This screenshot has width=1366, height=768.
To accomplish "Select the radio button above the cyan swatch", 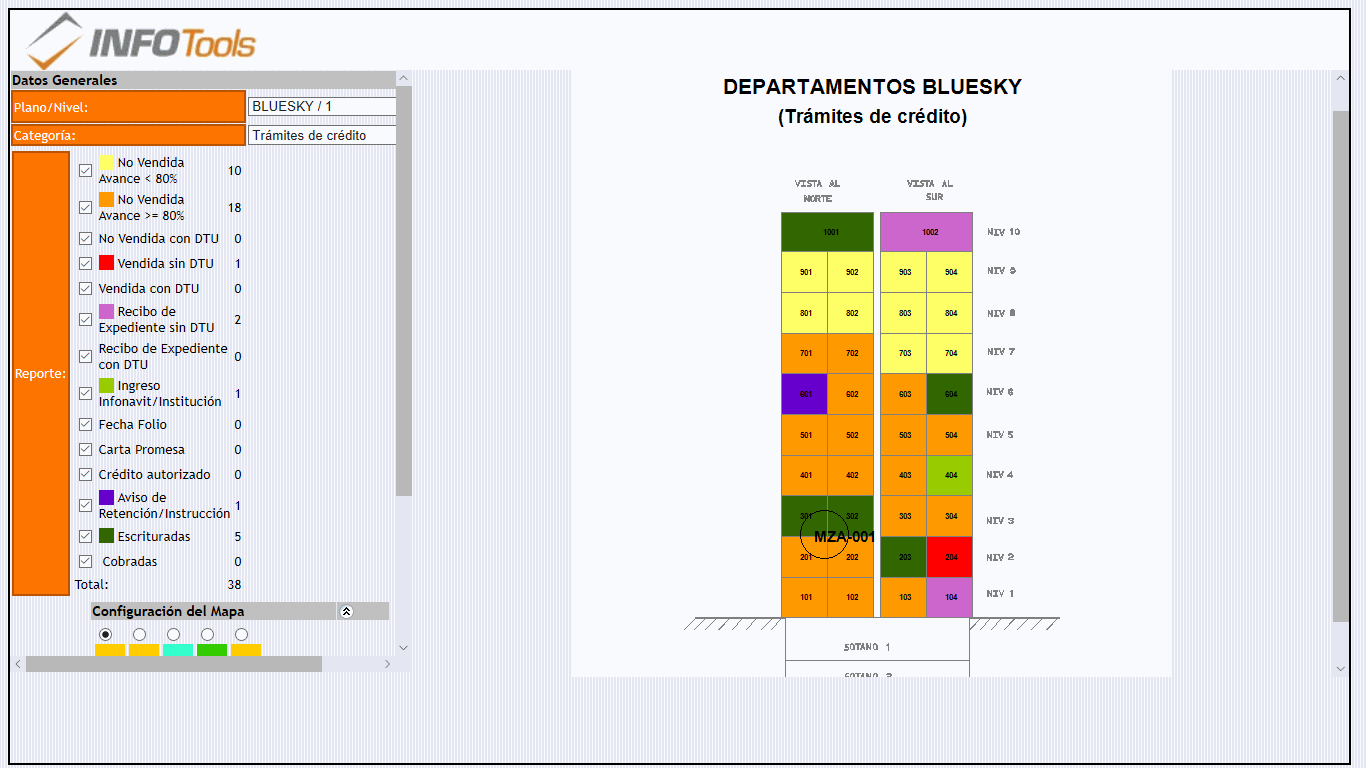I will (x=174, y=634).
